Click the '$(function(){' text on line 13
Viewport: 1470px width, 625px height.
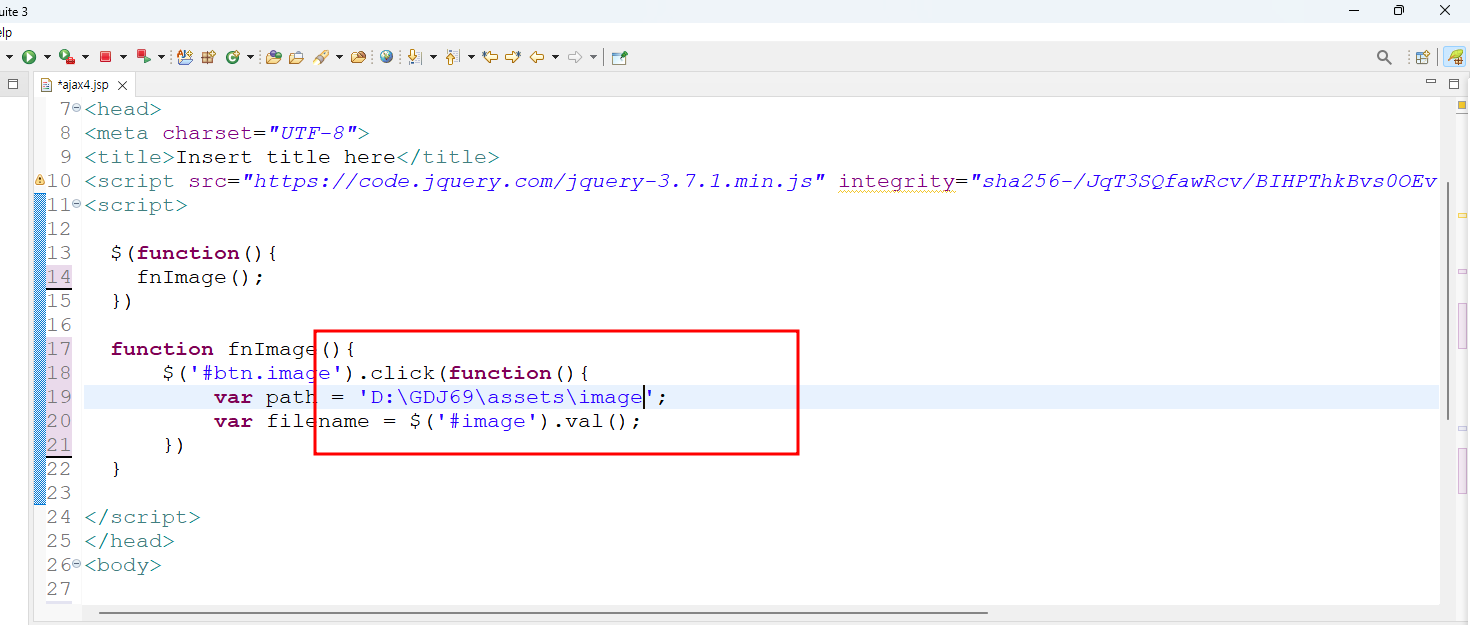click(x=194, y=253)
